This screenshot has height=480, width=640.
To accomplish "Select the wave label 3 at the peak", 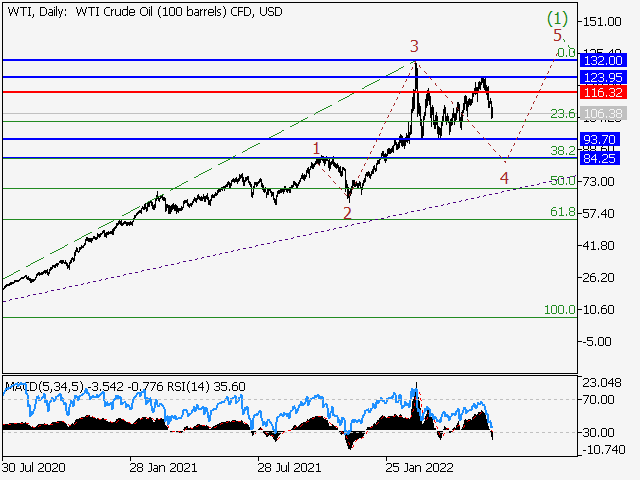I will point(414,46).
